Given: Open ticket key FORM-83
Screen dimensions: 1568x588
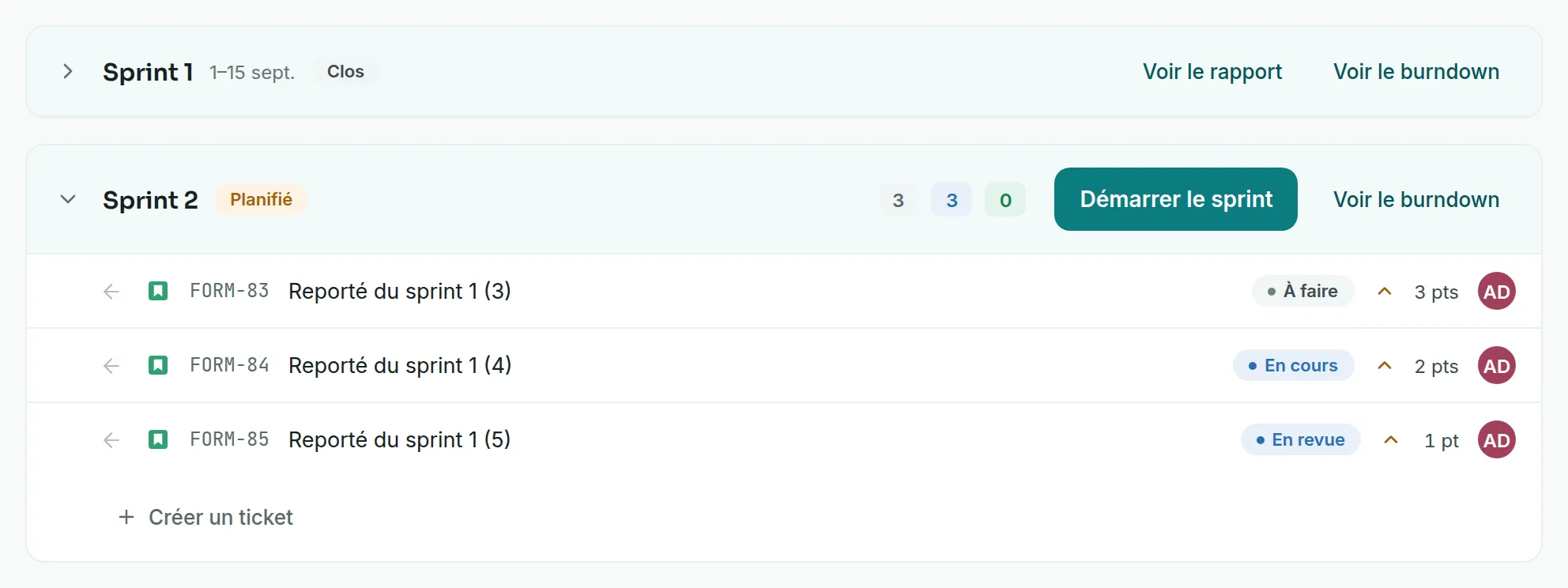Looking at the screenshot, I should 229,292.
